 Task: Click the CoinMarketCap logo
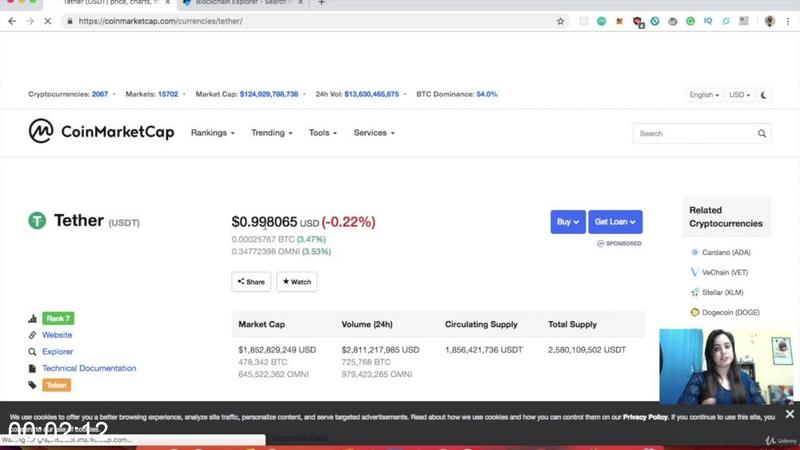click(x=101, y=132)
